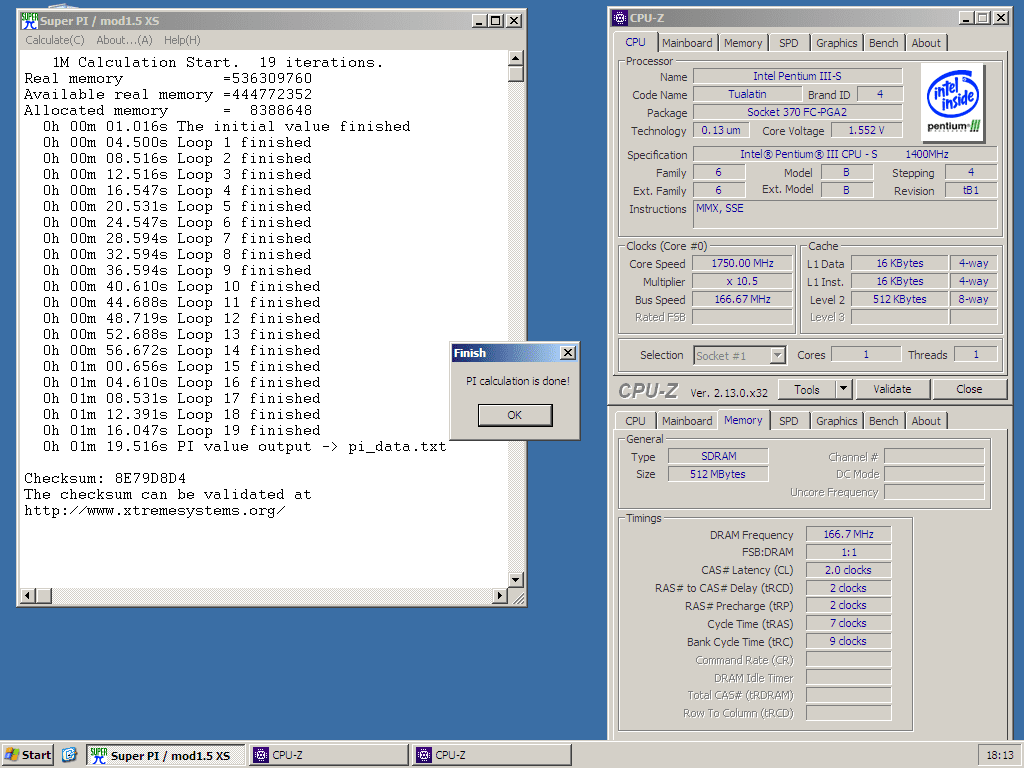This screenshot has height=768, width=1024.
Task: Click the Intel Inside Pentium III logo
Action: [952, 103]
